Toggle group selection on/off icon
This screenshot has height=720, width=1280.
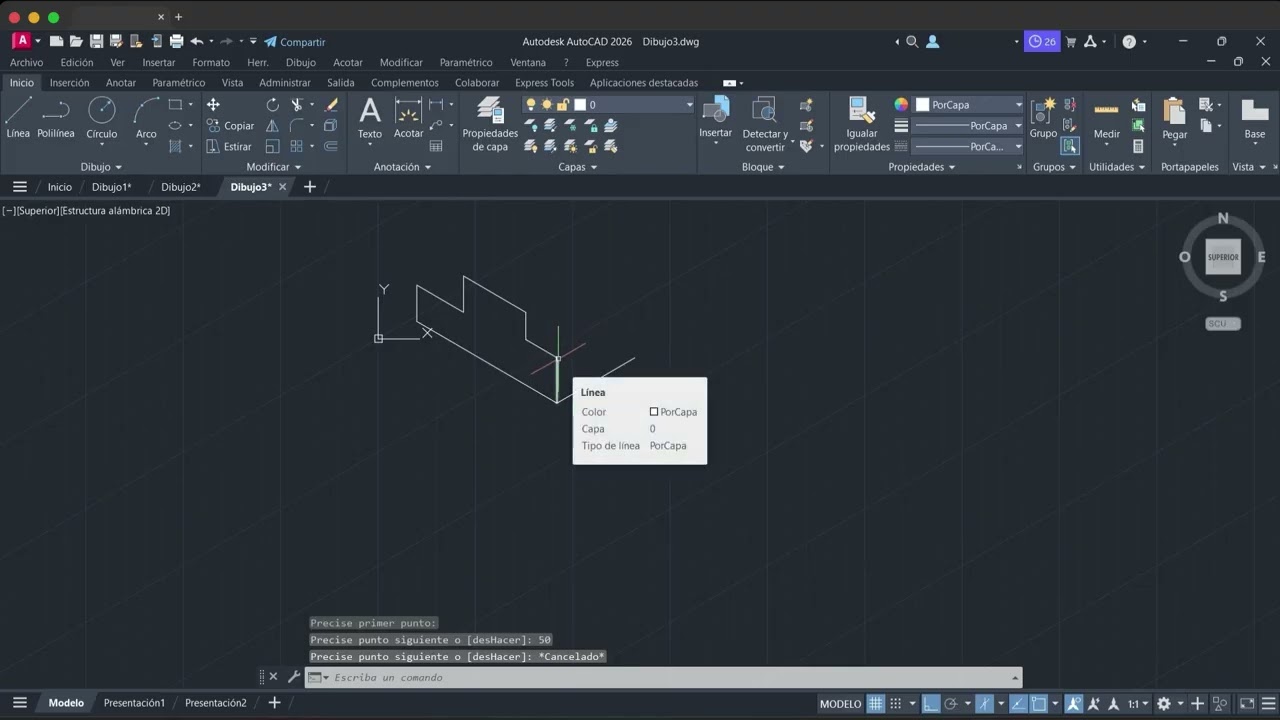pyautogui.click(x=1070, y=147)
